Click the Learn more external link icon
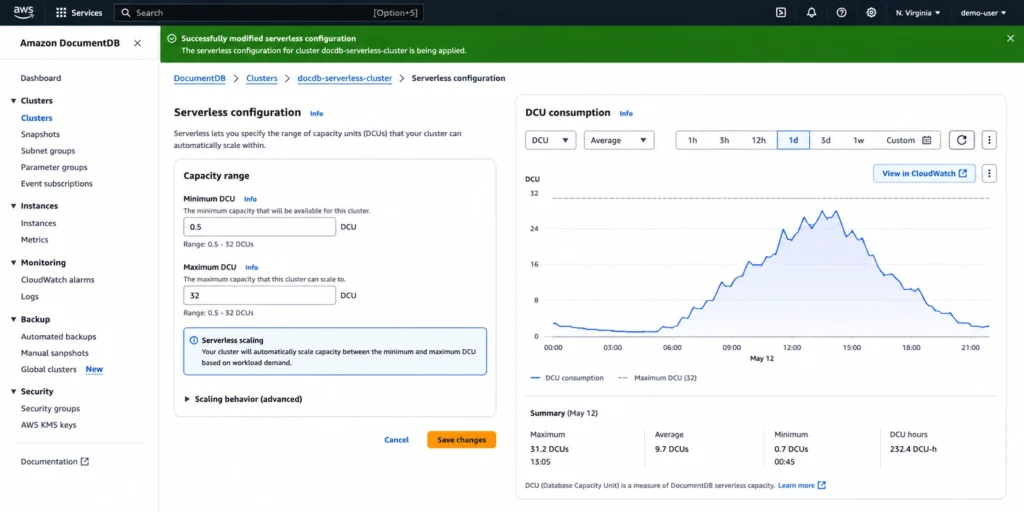Viewport: 1024px width, 512px height. 822,485
